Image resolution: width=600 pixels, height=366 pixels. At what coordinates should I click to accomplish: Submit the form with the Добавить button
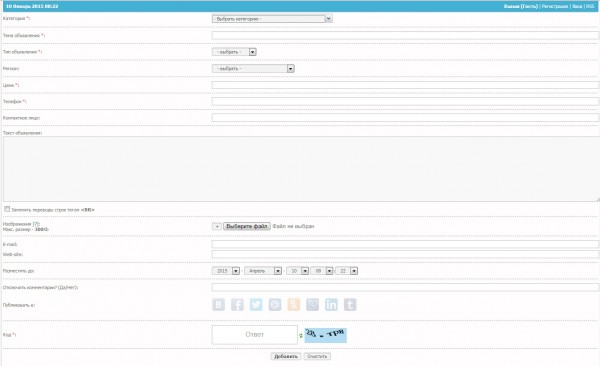click(x=286, y=356)
